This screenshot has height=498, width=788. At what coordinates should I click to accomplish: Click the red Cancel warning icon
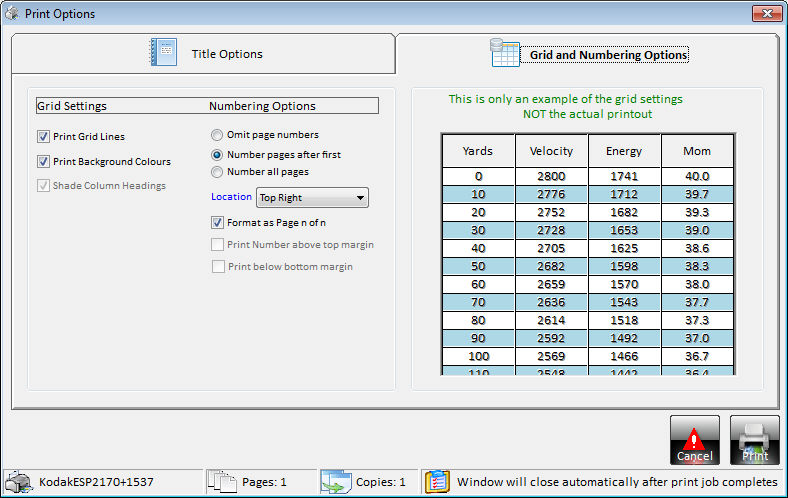tap(694, 440)
